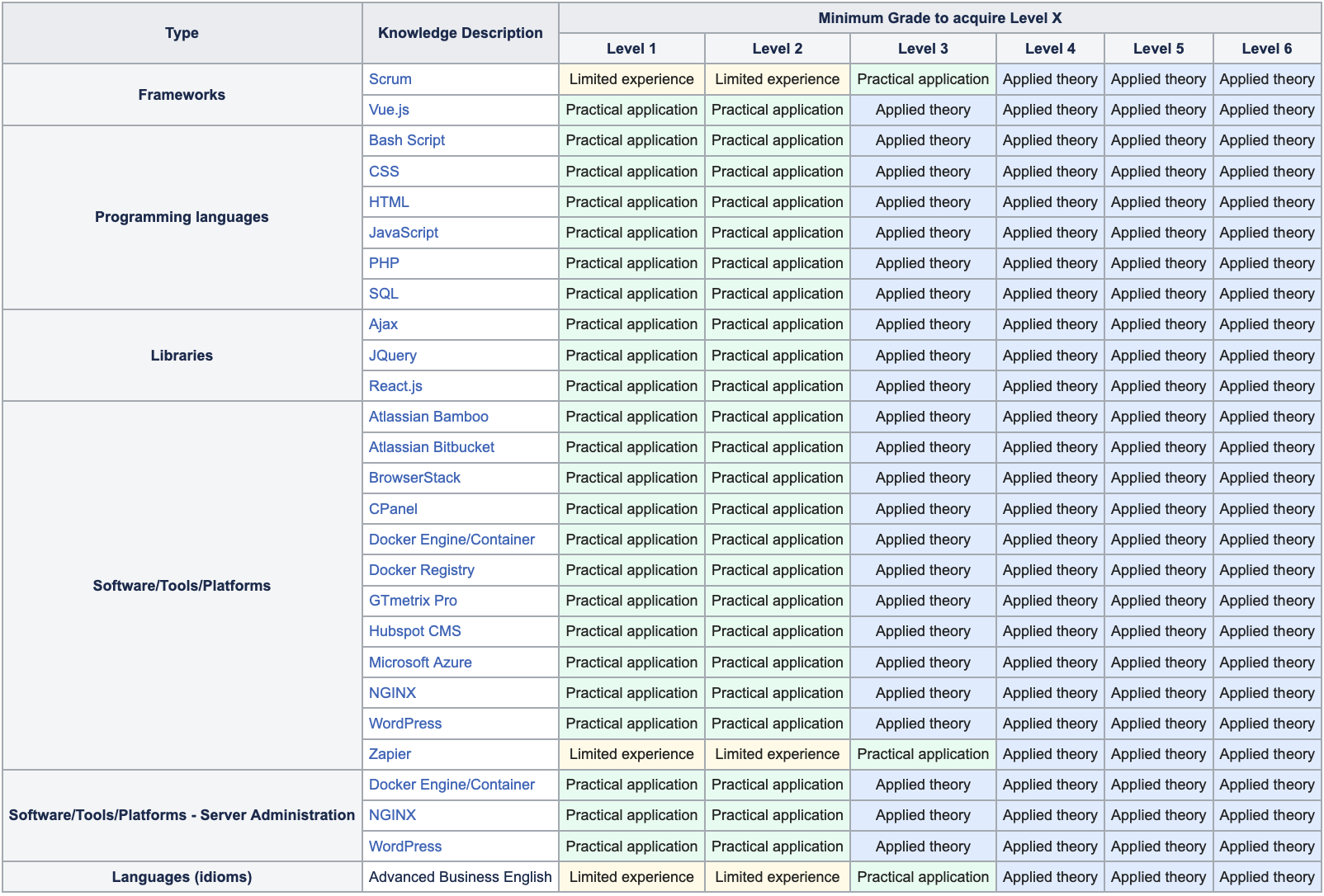Open the Hubspot CMS link

414,631
